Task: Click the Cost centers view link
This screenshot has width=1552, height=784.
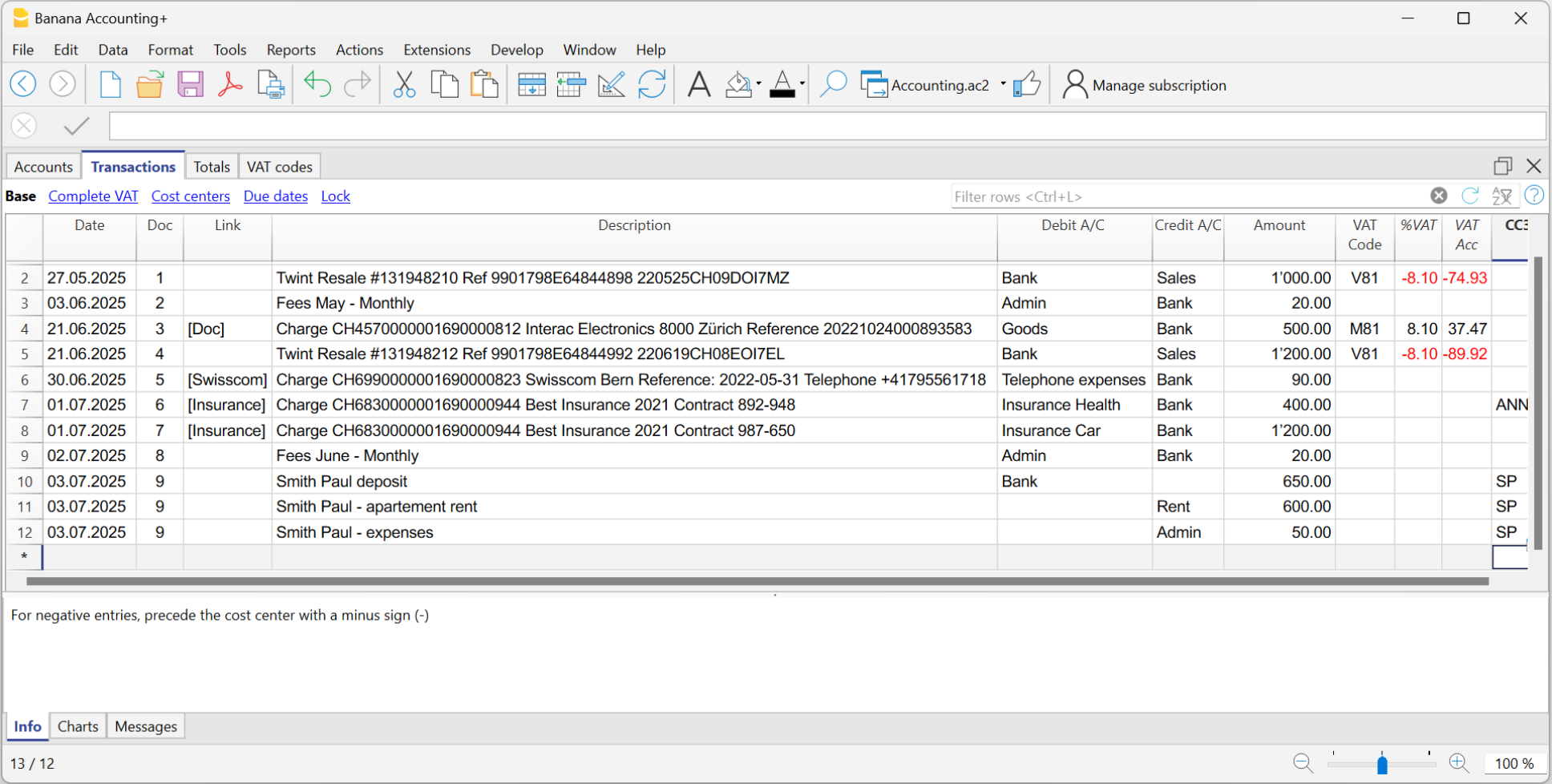Action: tap(190, 196)
